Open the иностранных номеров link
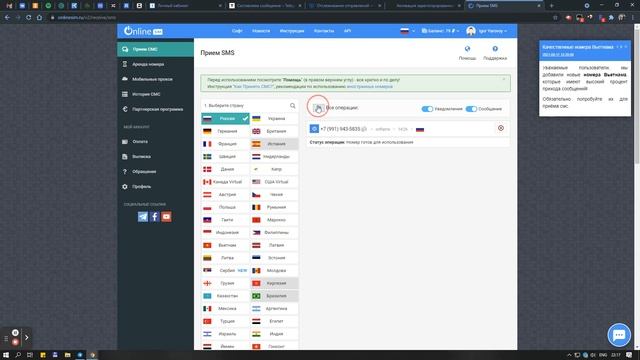Screen dimensions: 640x360 (370, 87)
